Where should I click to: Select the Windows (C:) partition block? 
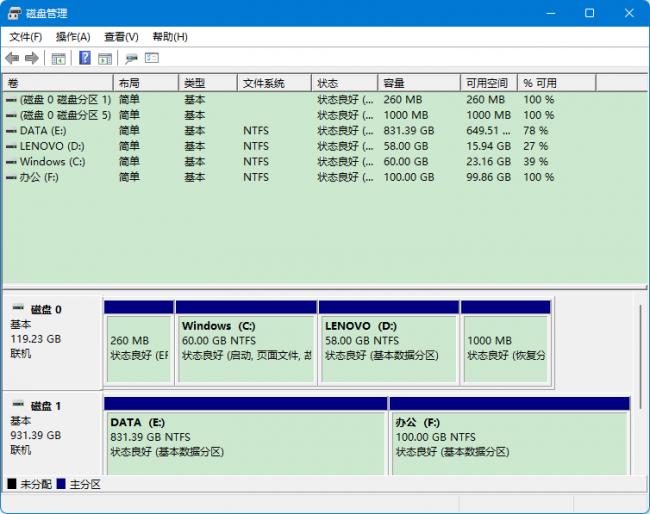tap(246, 343)
